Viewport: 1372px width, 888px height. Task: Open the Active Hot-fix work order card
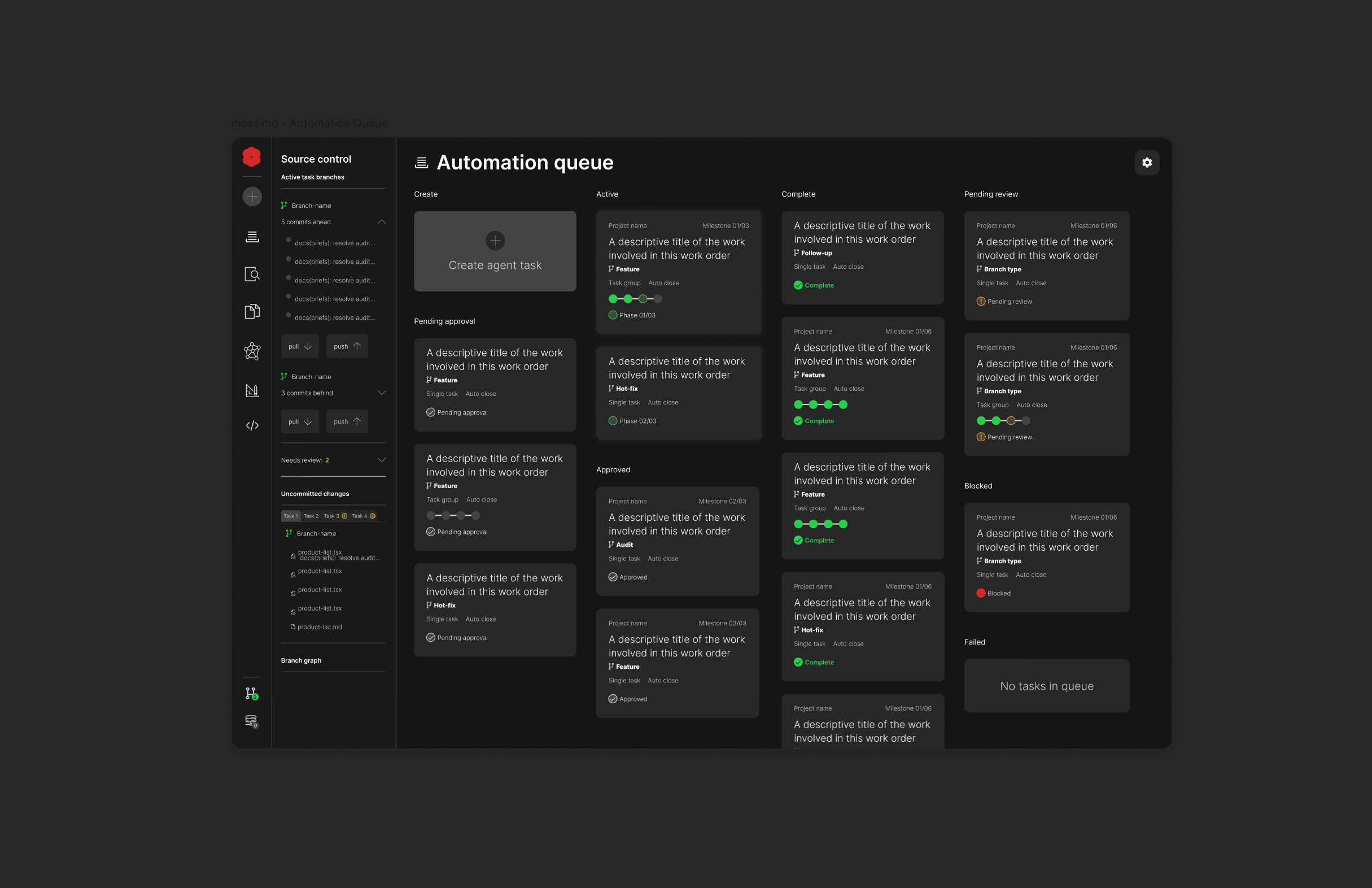[679, 393]
